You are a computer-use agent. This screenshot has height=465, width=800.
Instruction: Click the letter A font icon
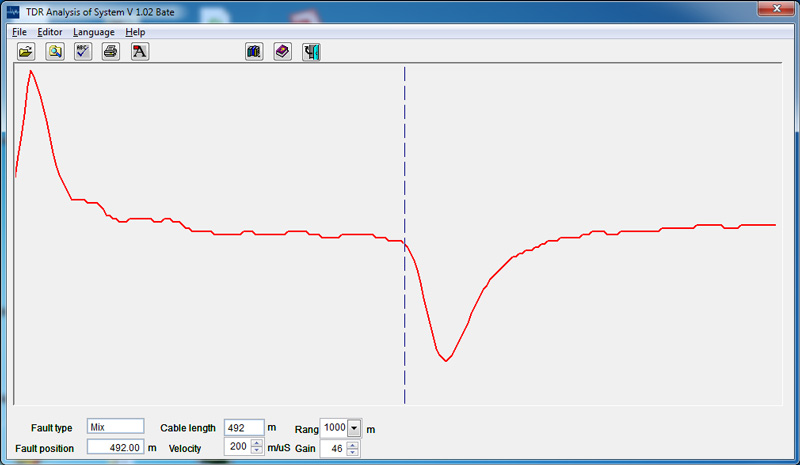tap(139, 52)
